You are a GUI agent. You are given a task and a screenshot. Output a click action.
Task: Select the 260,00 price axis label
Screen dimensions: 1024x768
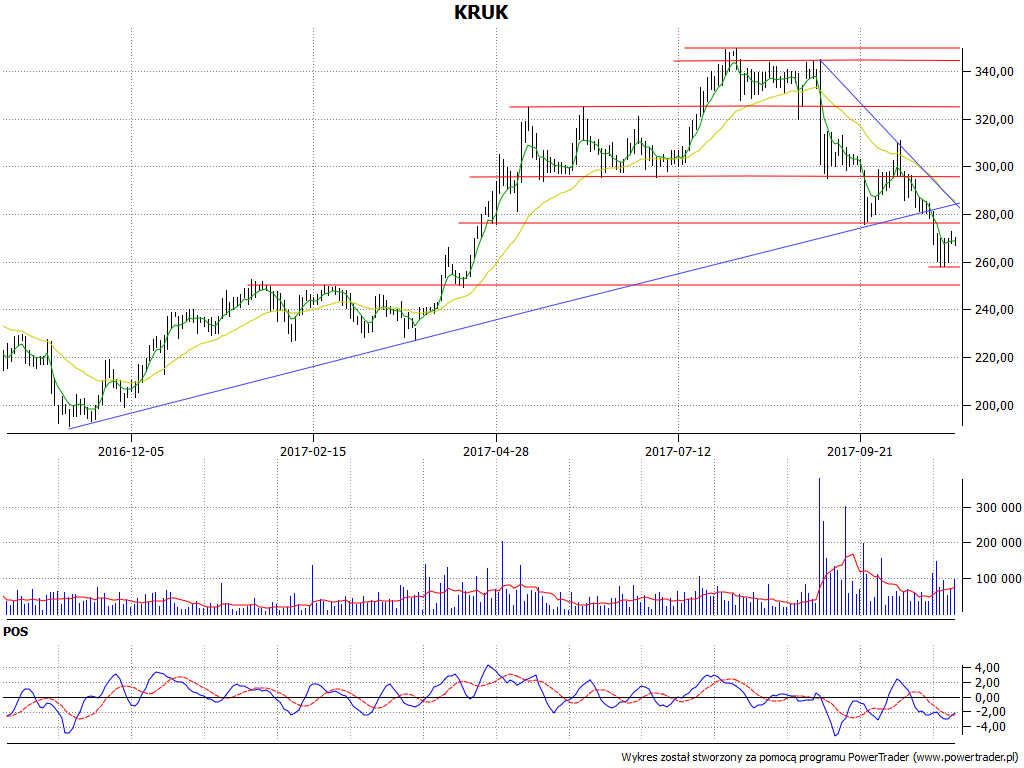(x=995, y=263)
